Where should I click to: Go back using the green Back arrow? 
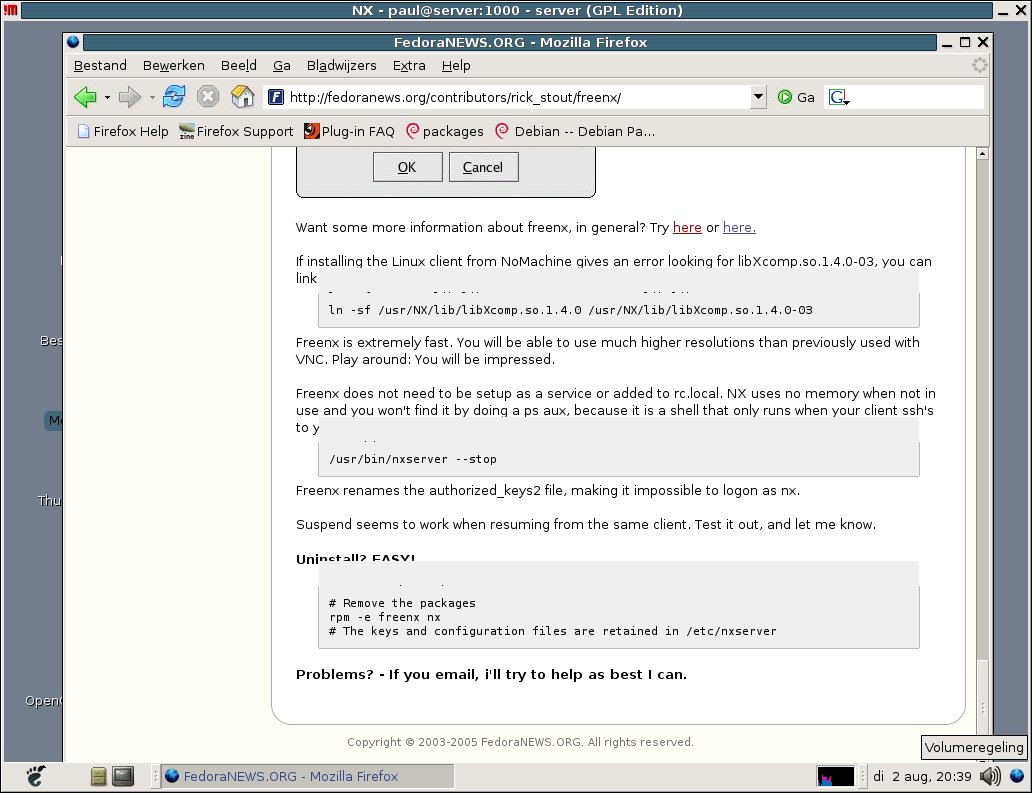86,97
